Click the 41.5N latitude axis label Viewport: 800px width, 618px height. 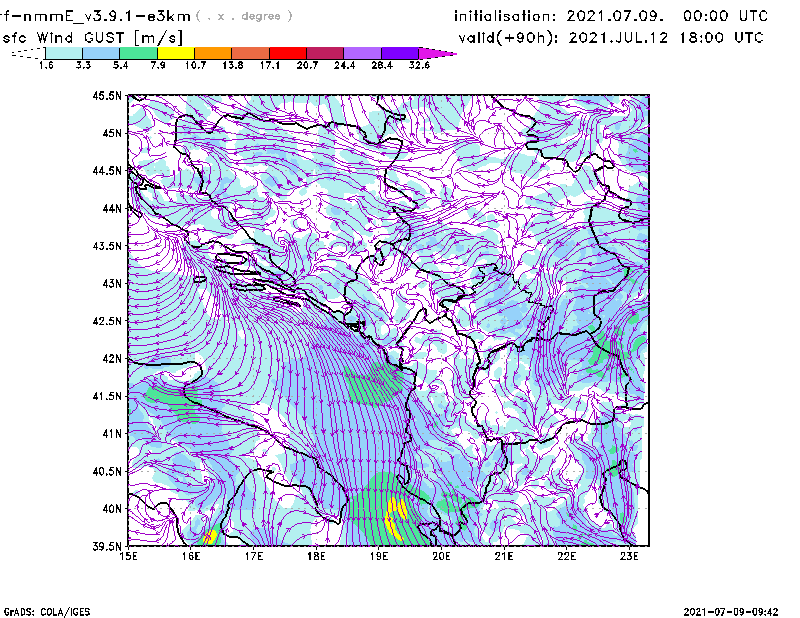tap(107, 395)
